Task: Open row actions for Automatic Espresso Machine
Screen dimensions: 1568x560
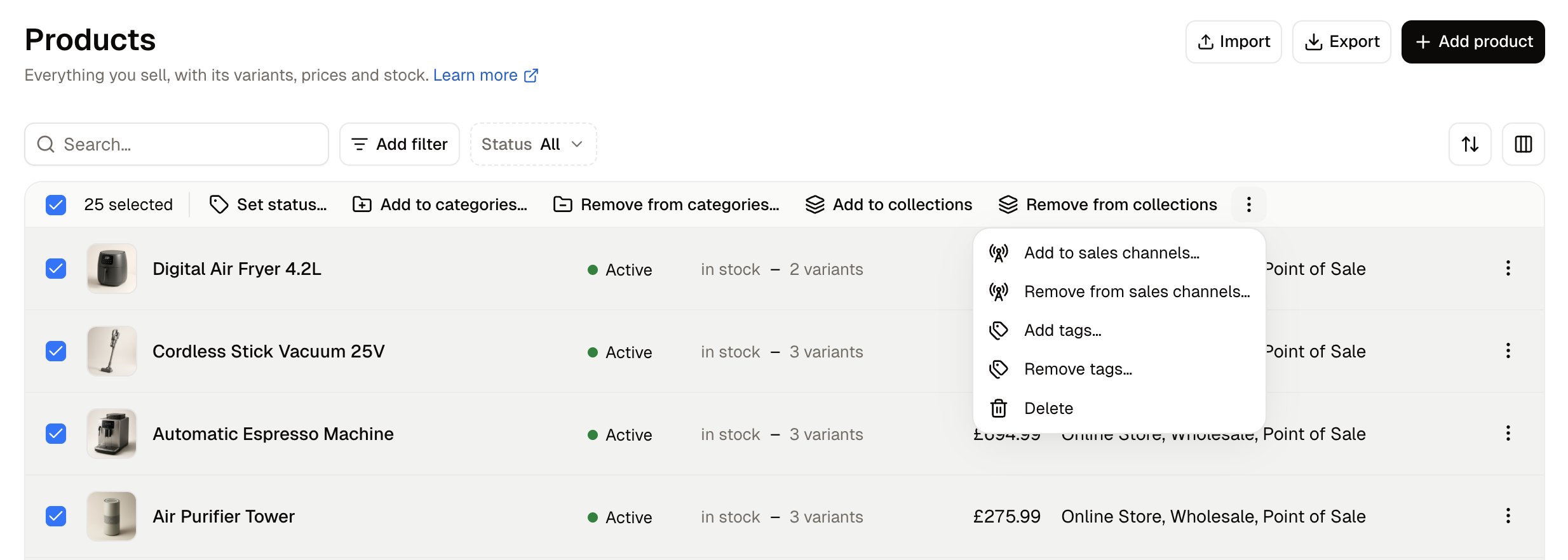Action: [x=1508, y=434]
